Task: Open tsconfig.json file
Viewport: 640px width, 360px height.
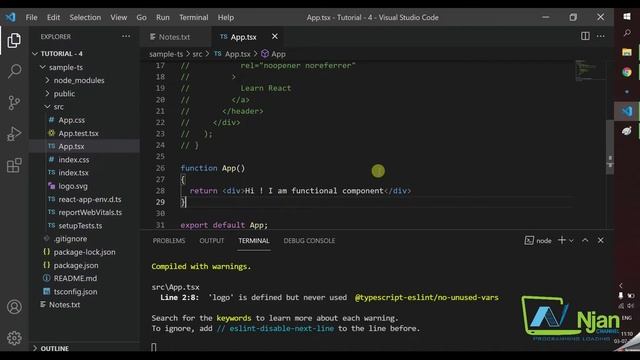Action: [75, 291]
